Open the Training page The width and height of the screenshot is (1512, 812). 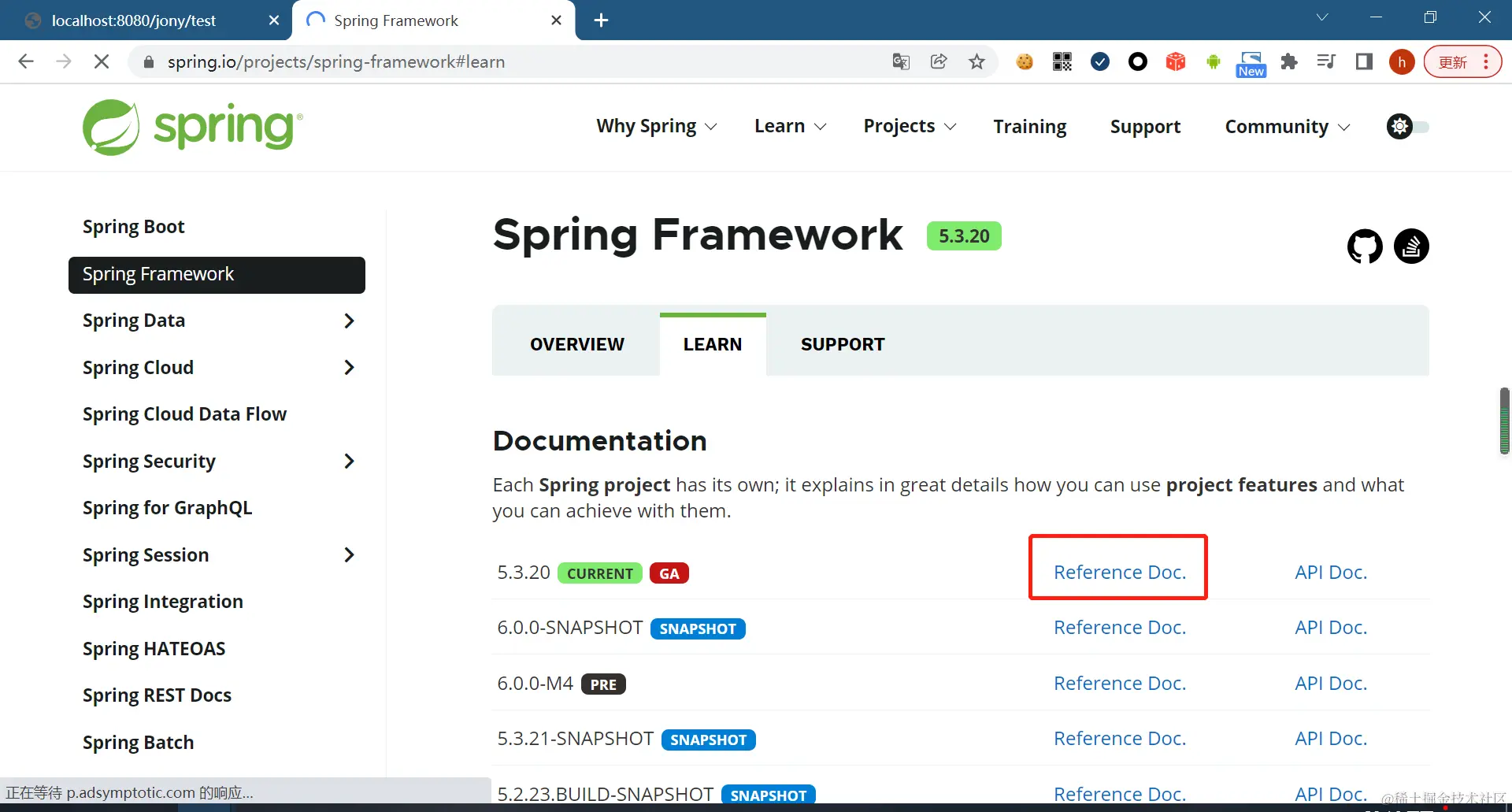point(1030,126)
